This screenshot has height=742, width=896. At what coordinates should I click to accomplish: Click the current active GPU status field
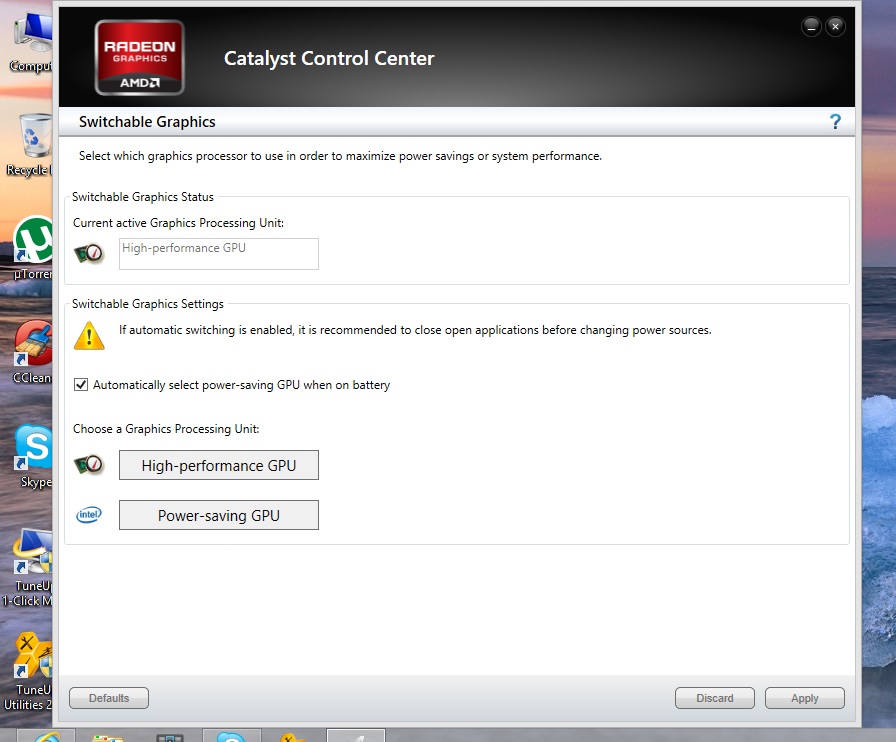point(219,254)
